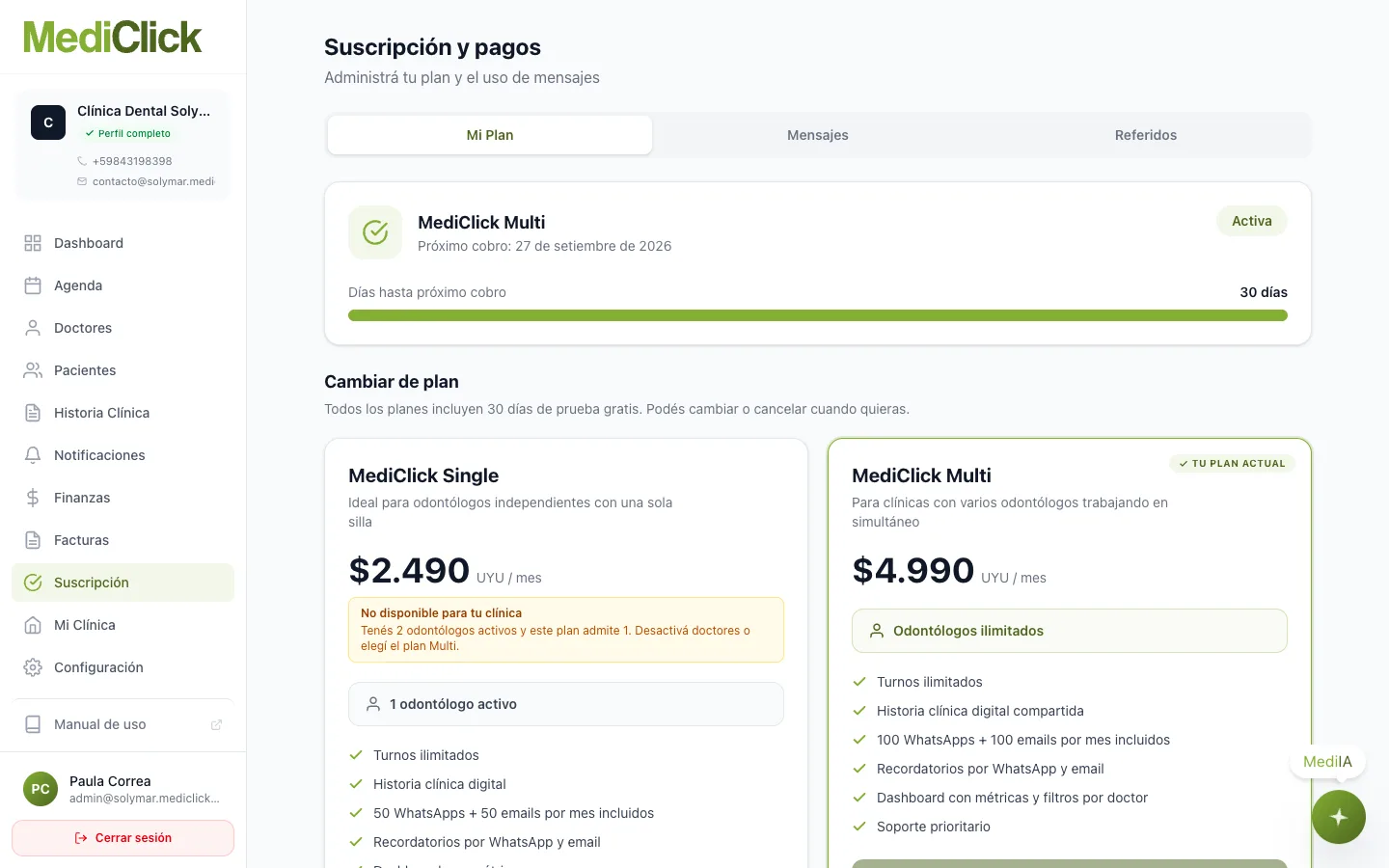
Task: Click the 30 días value
Action: (x=1264, y=292)
